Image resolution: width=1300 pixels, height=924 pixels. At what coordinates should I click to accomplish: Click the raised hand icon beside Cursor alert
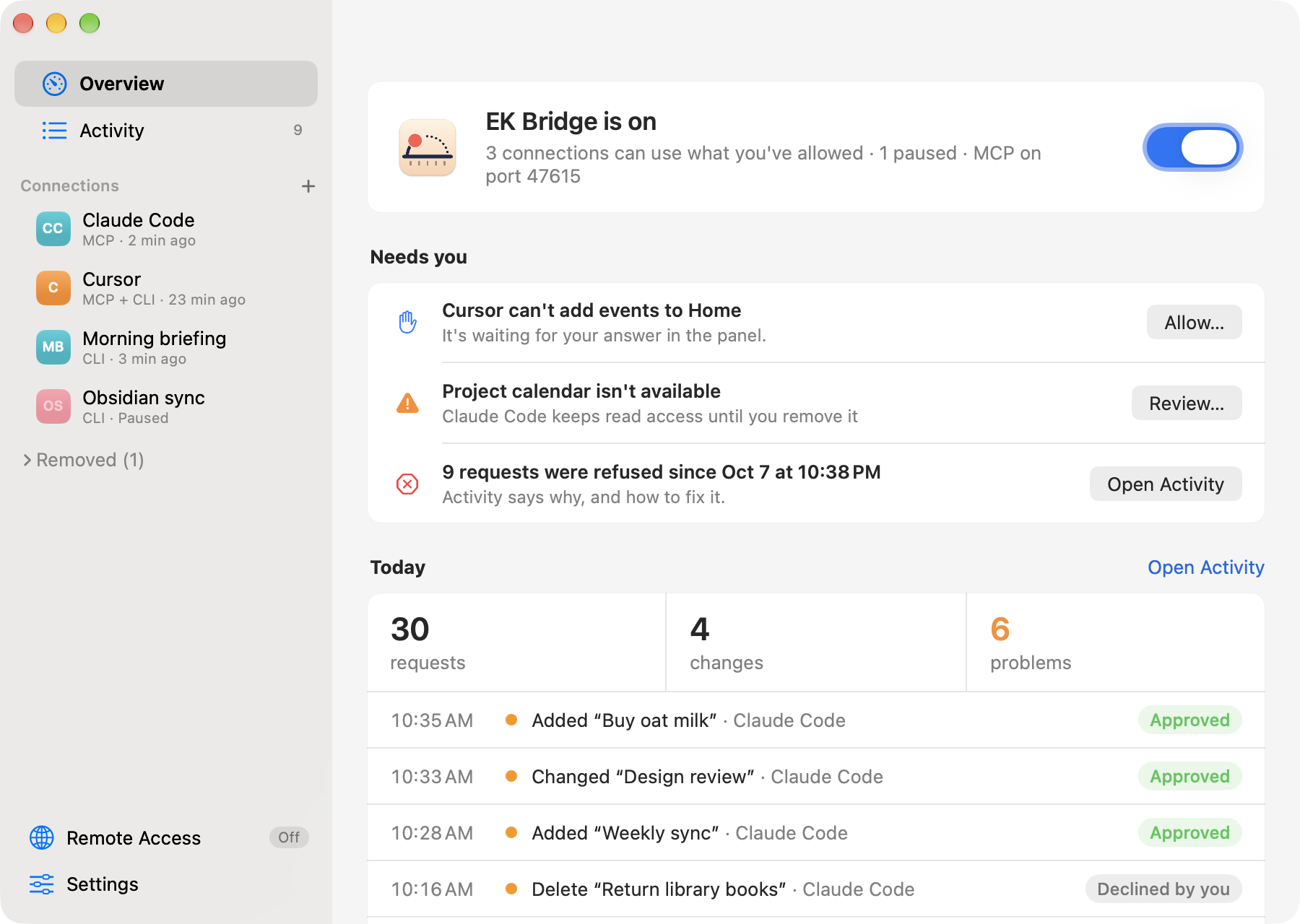pyautogui.click(x=407, y=322)
